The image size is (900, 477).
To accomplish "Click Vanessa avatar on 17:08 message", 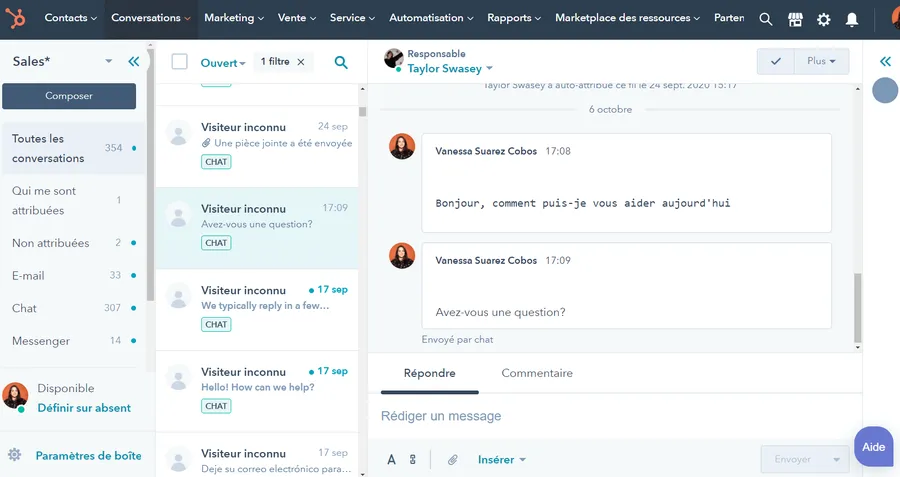I will pyautogui.click(x=402, y=146).
